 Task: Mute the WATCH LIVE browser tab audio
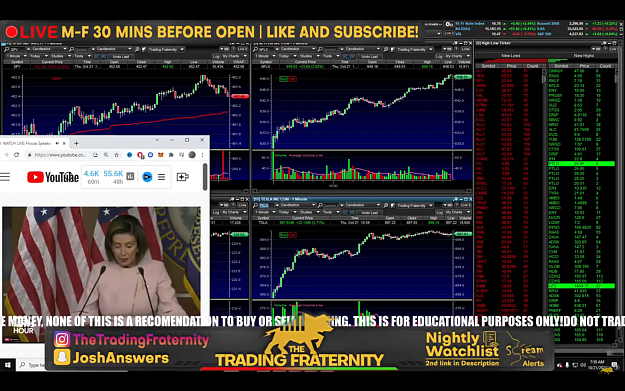(57, 143)
